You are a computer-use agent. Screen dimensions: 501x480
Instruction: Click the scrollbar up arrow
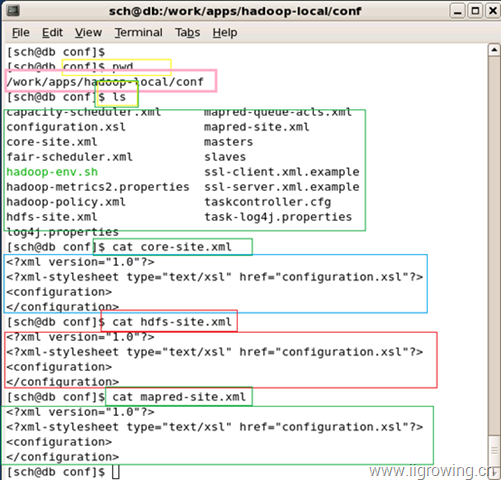click(494, 50)
